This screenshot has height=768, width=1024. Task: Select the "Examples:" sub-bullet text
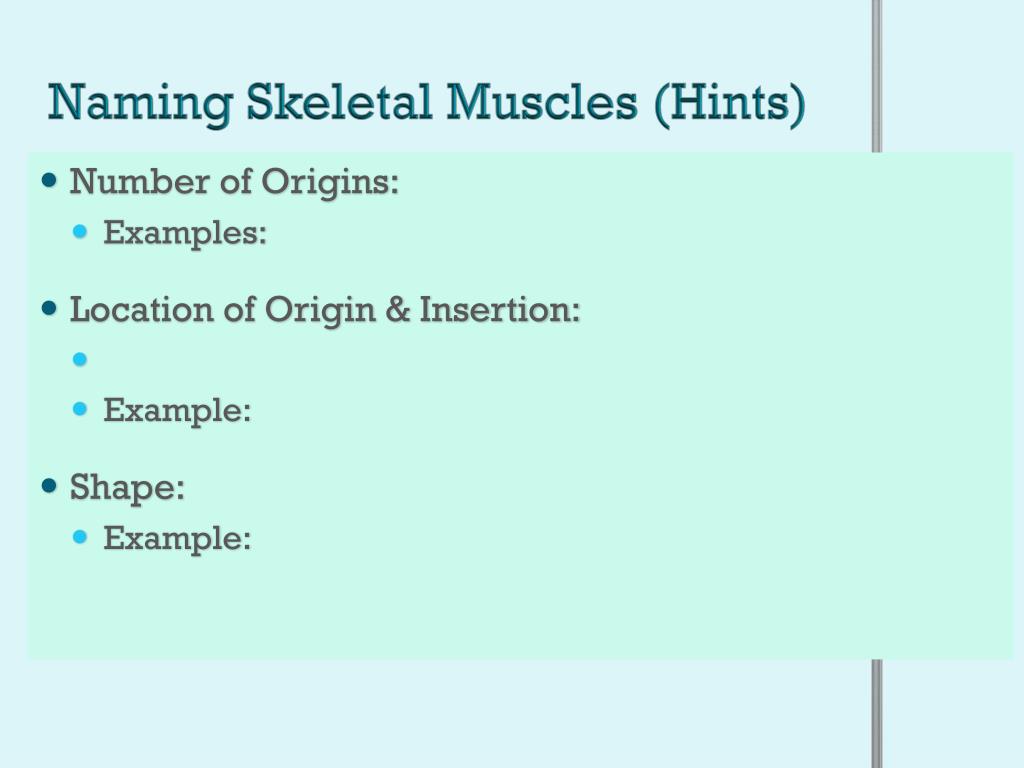[185, 232]
